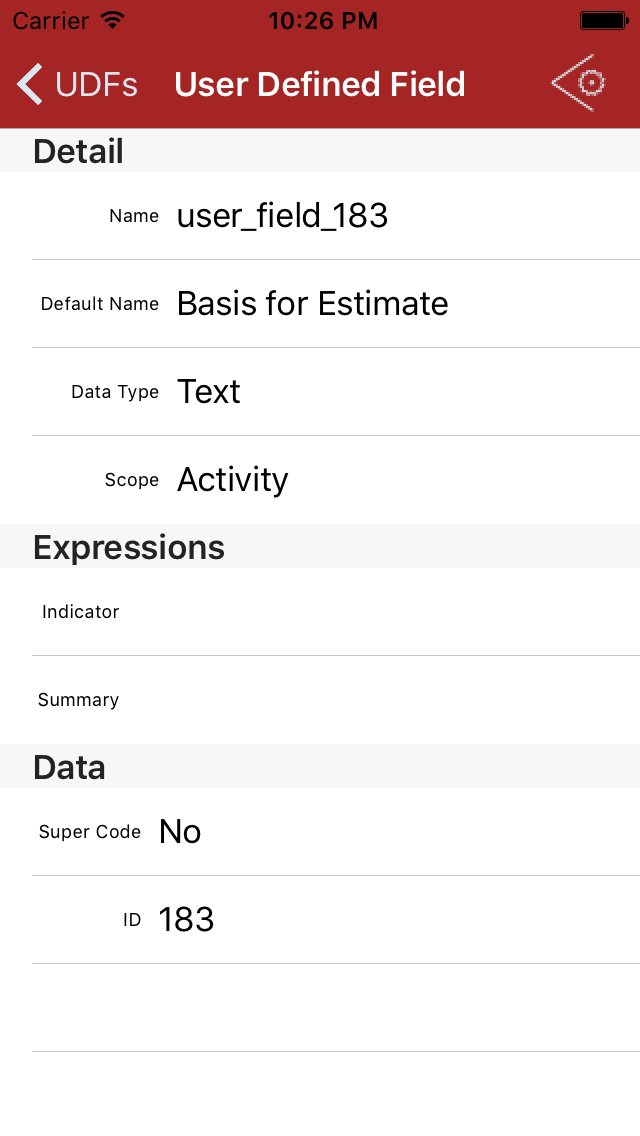Tap the Detail section header
This screenshot has width=640, height=1136.
coord(79,151)
